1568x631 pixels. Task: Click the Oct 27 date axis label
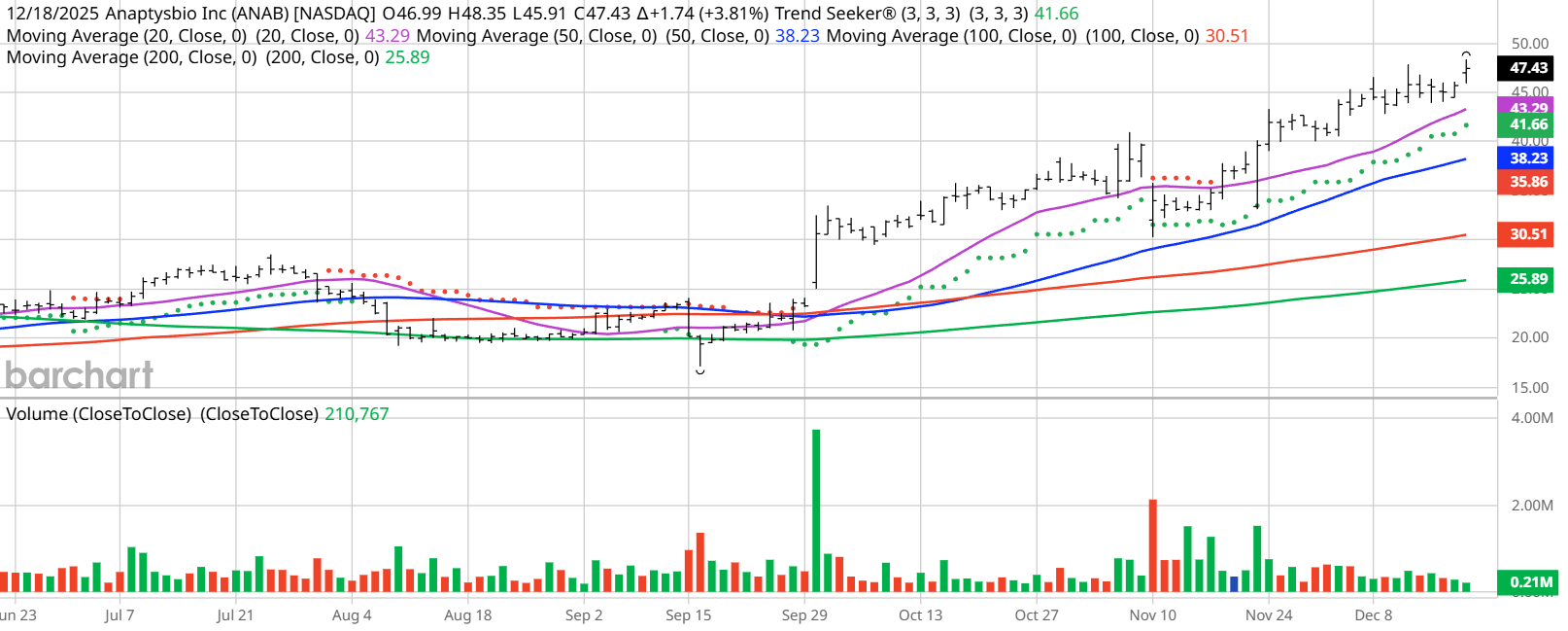click(1037, 615)
